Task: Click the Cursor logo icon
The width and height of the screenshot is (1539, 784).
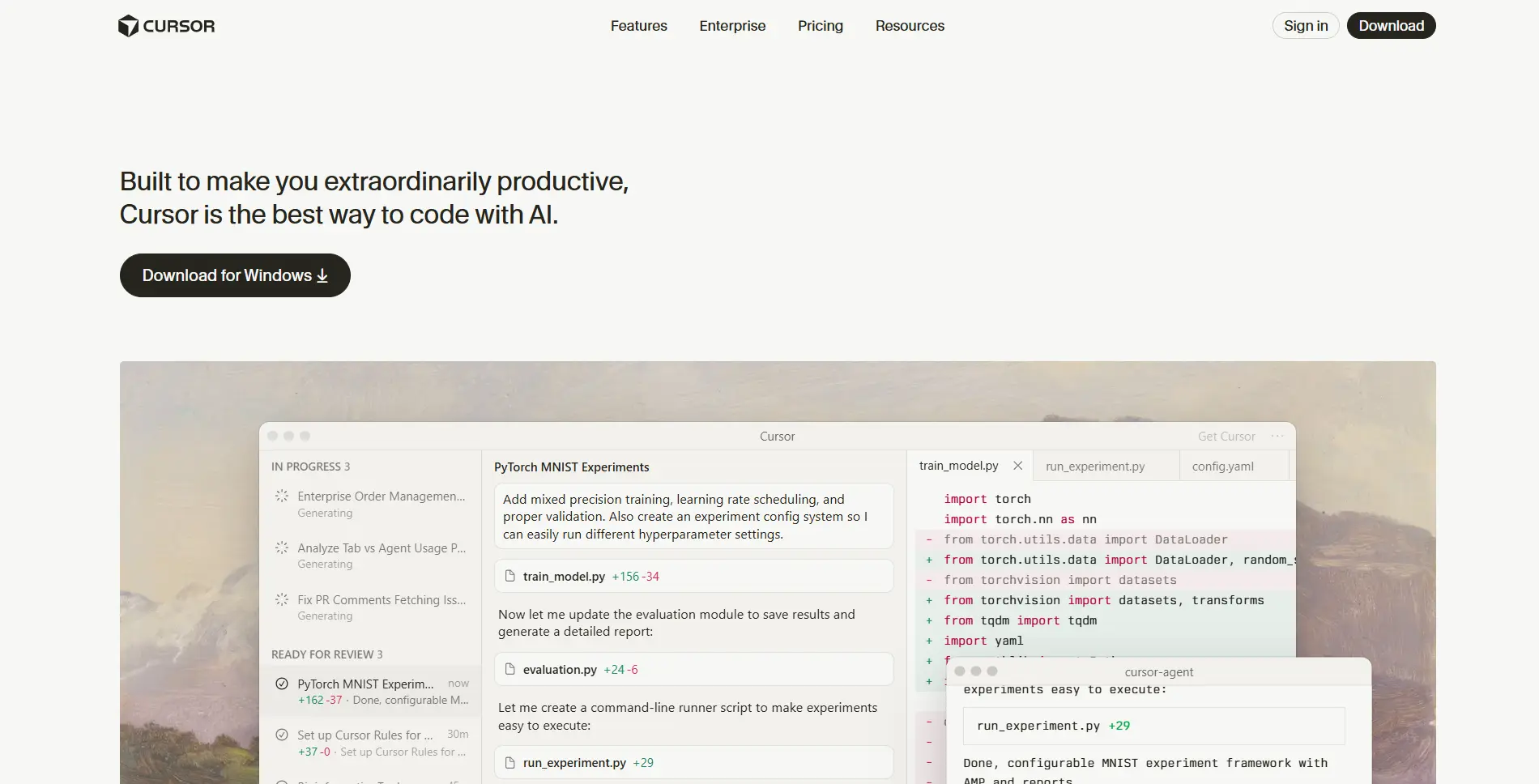Action: (126, 25)
